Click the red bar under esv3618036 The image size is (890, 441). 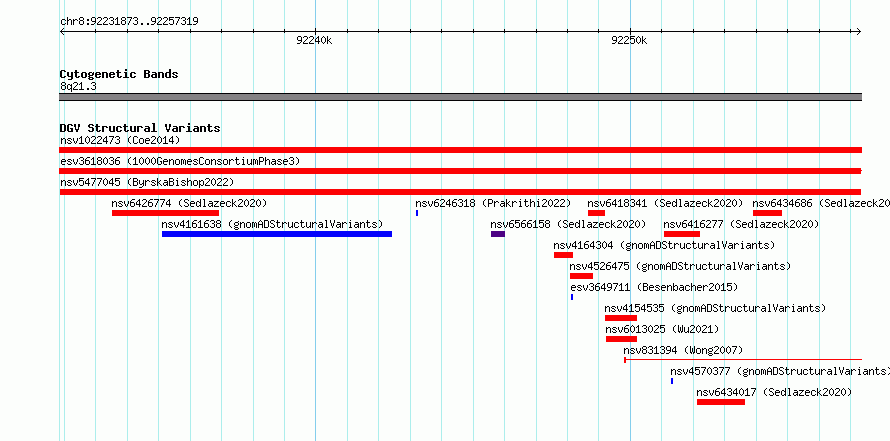tap(460, 171)
